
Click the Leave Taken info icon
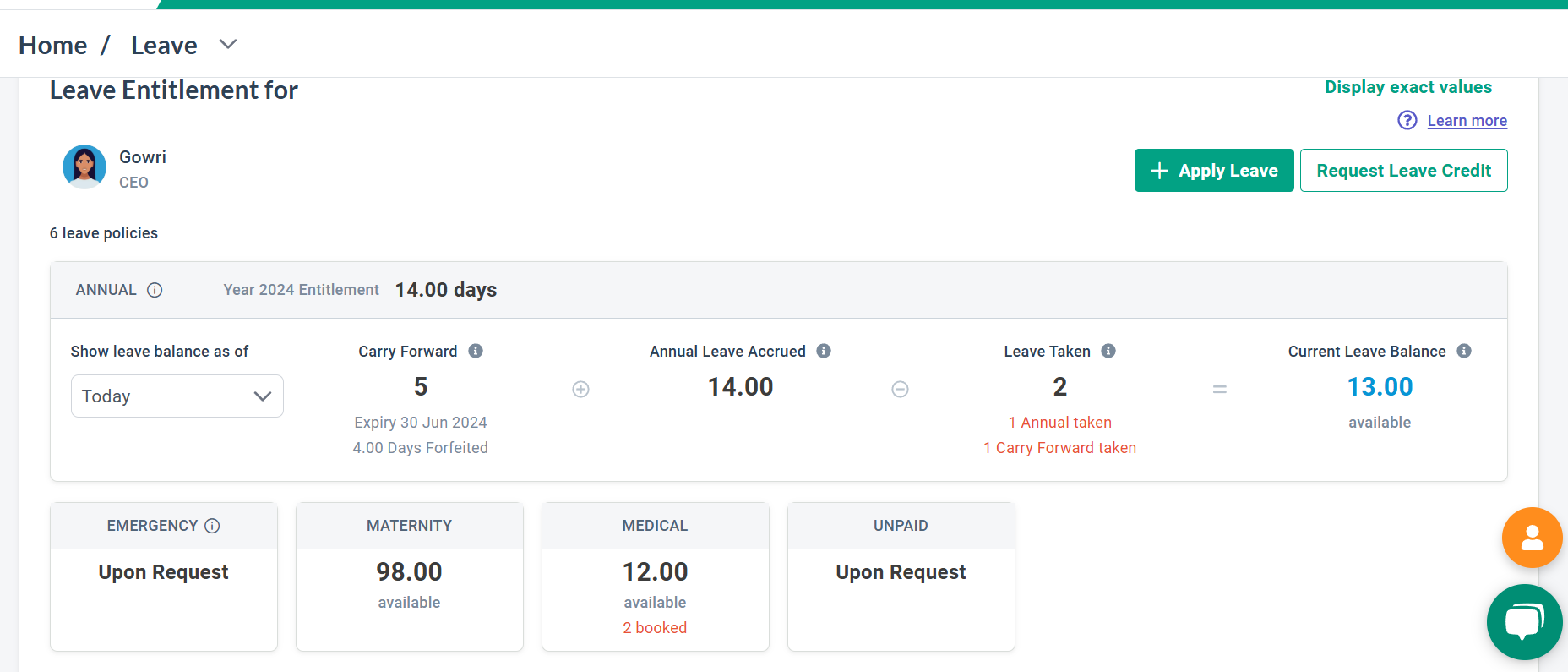coord(1108,351)
